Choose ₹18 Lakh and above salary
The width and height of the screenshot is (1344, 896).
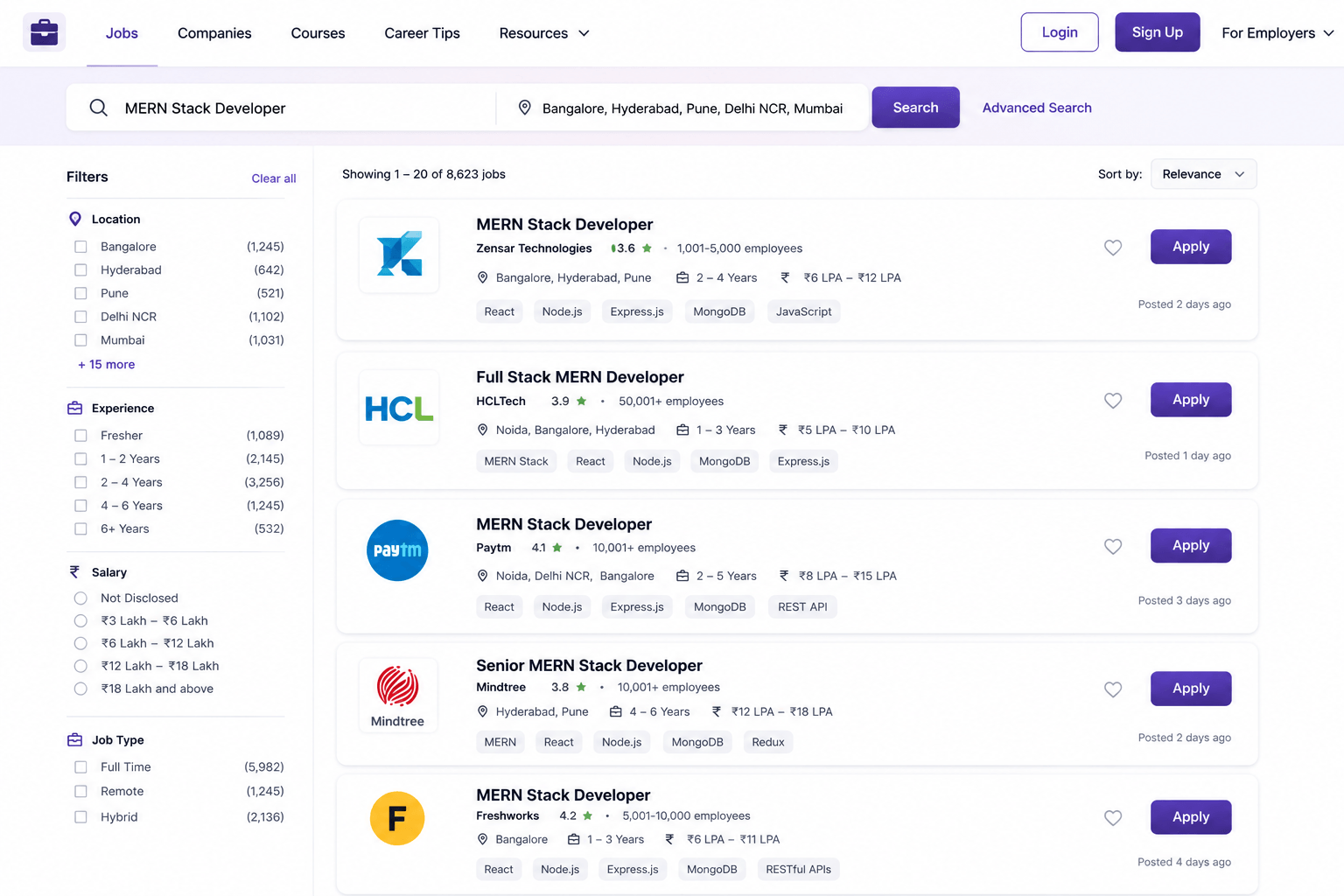point(80,689)
